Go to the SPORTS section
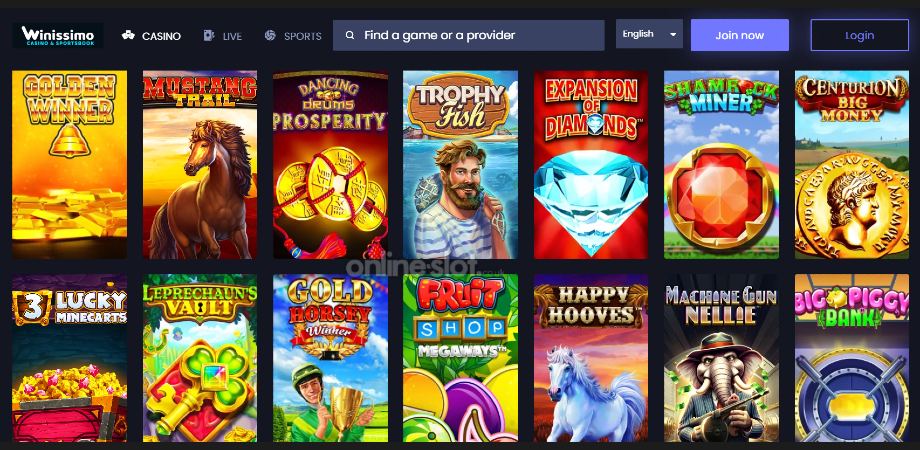Image resolution: width=920 pixels, height=450 pixels. (303, 36)
